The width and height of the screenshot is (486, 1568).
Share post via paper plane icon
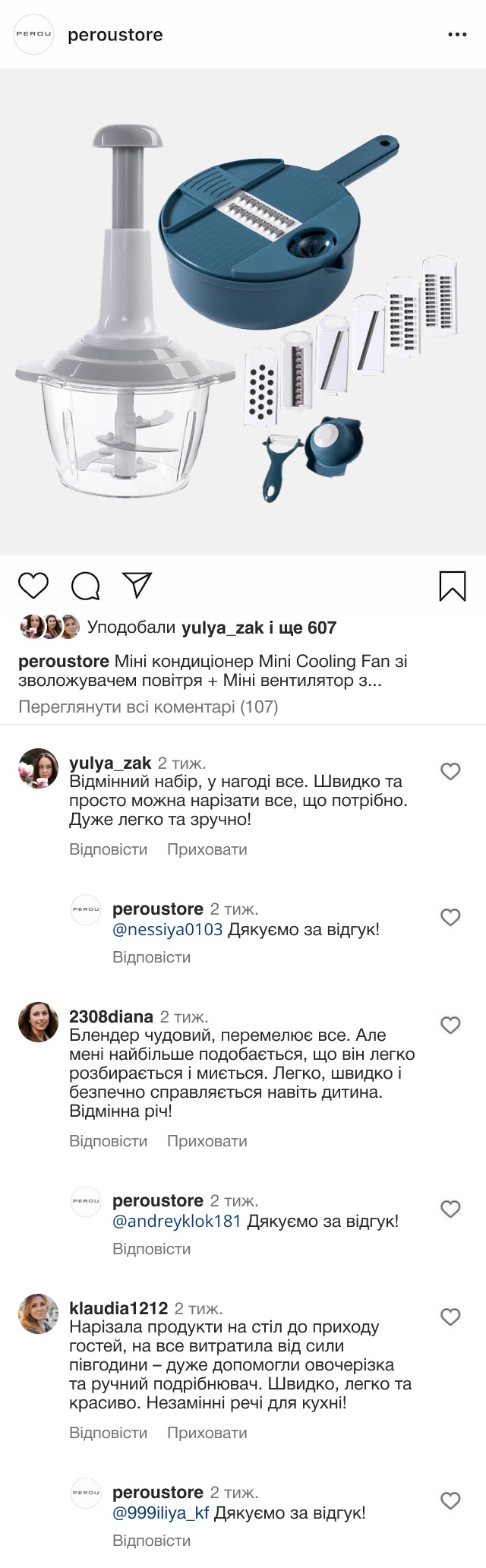[137, 584]
